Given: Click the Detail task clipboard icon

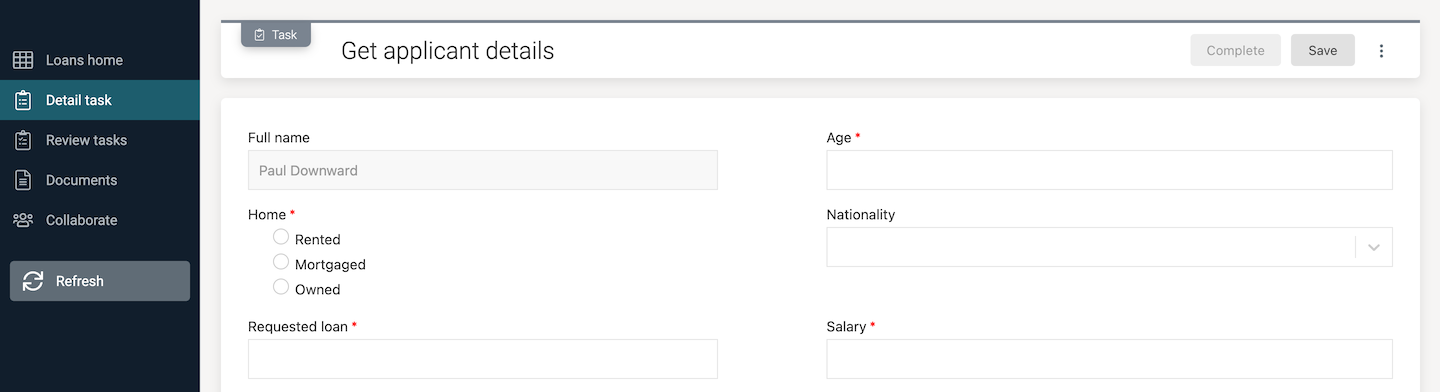Looking at the screenshot, I should pyautogui.click(x=23, y=100).
